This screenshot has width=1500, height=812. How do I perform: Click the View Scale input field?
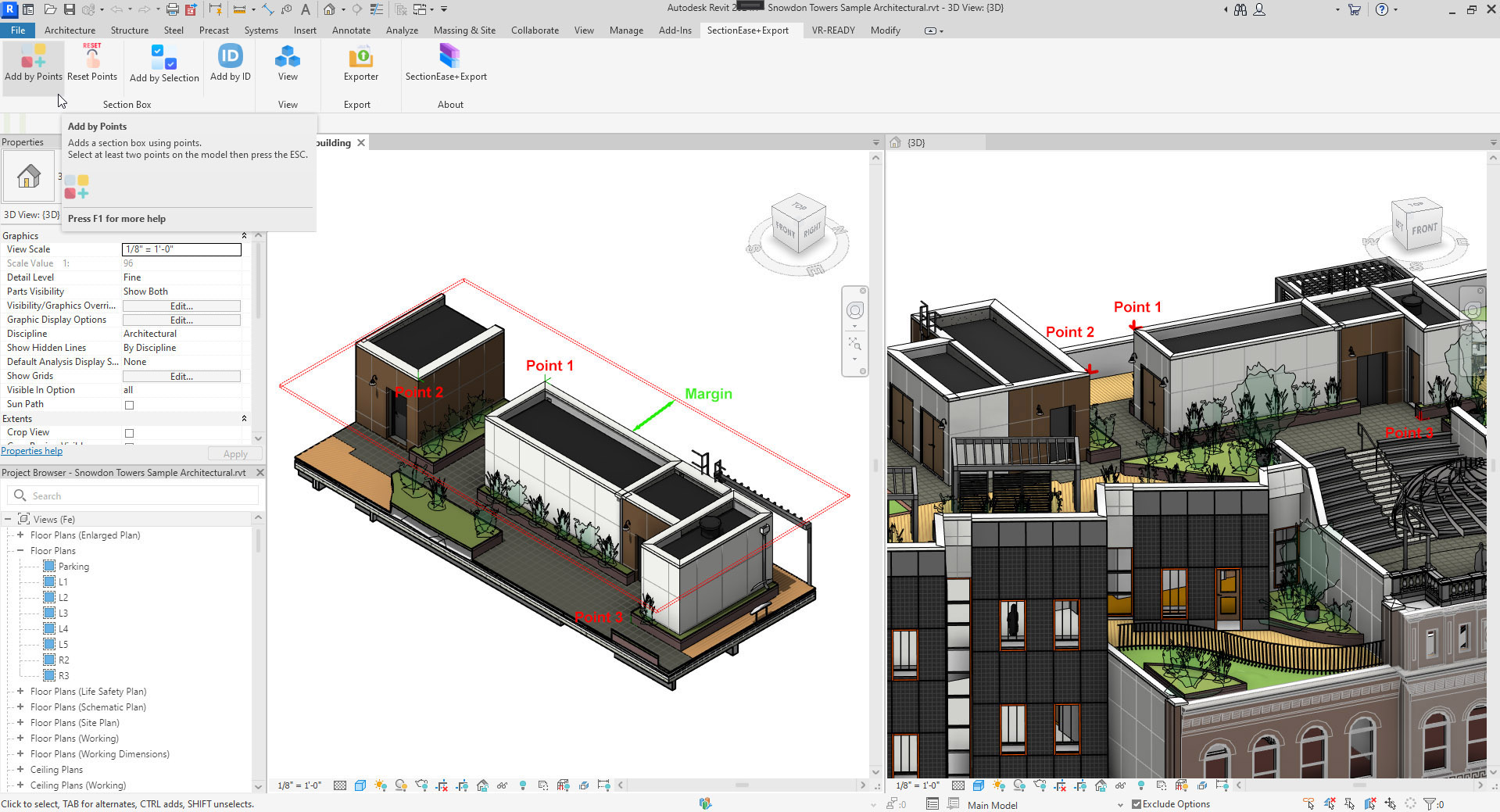coord(181,249)
